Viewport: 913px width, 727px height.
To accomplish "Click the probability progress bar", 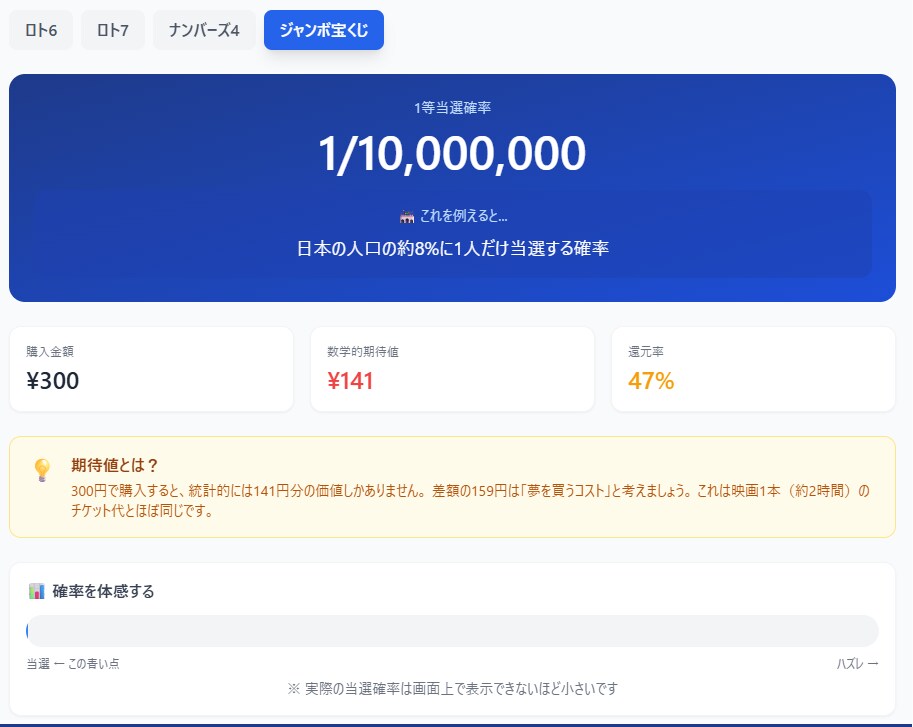I will click(x=452, y=631).
